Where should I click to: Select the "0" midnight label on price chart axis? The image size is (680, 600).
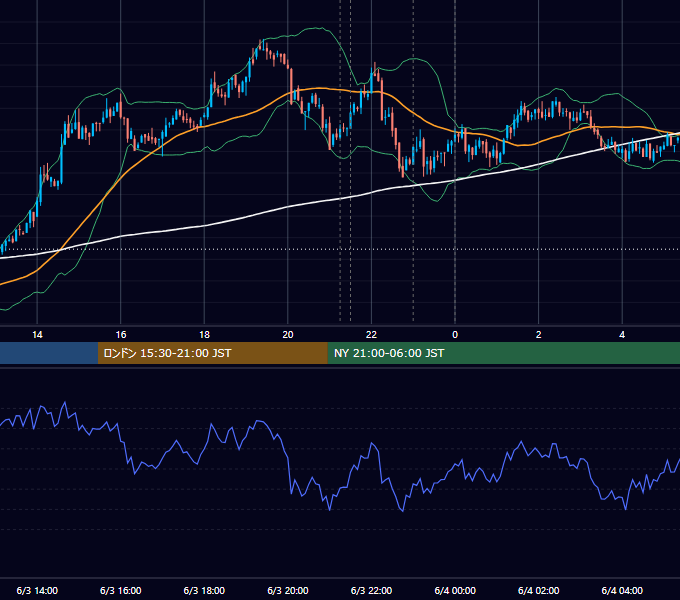[x=455, y=335]
